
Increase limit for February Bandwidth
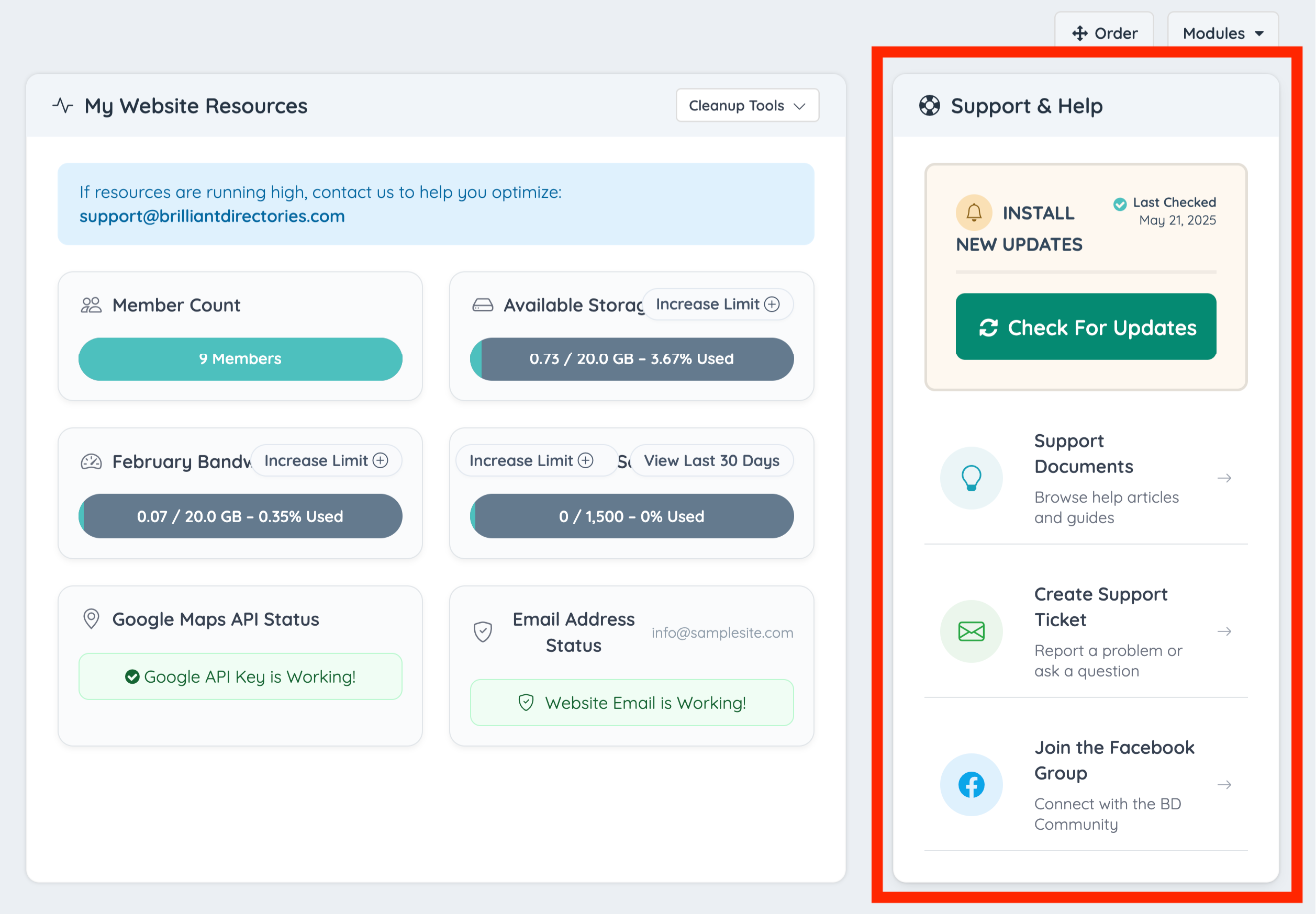(x=326, y=460)
